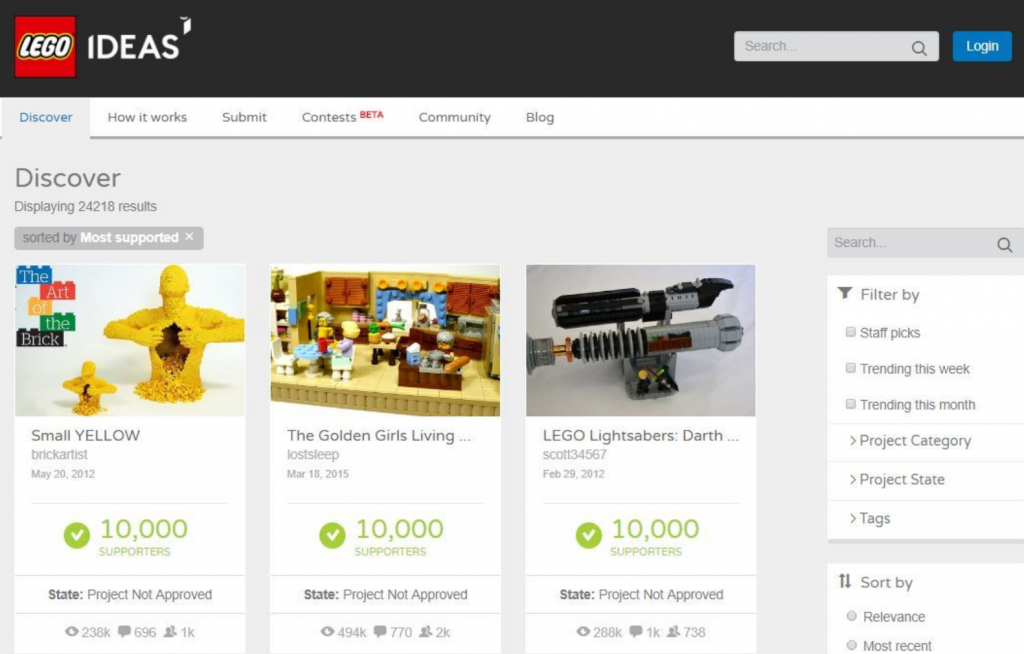Image resolution: width=1024 pixels, height=654 pixels.
Task: Click the sidebar search magnifier icon
Action: coord(1004,244)
